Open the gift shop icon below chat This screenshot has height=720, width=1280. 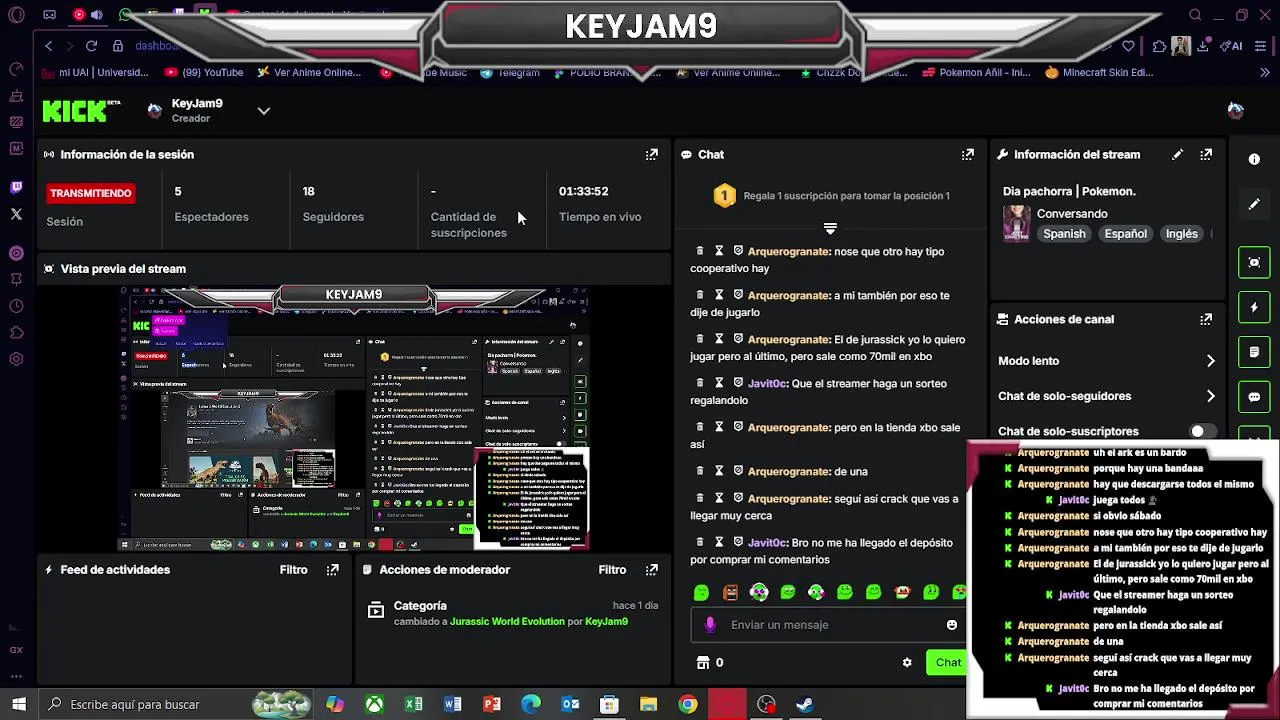(703, 663)
